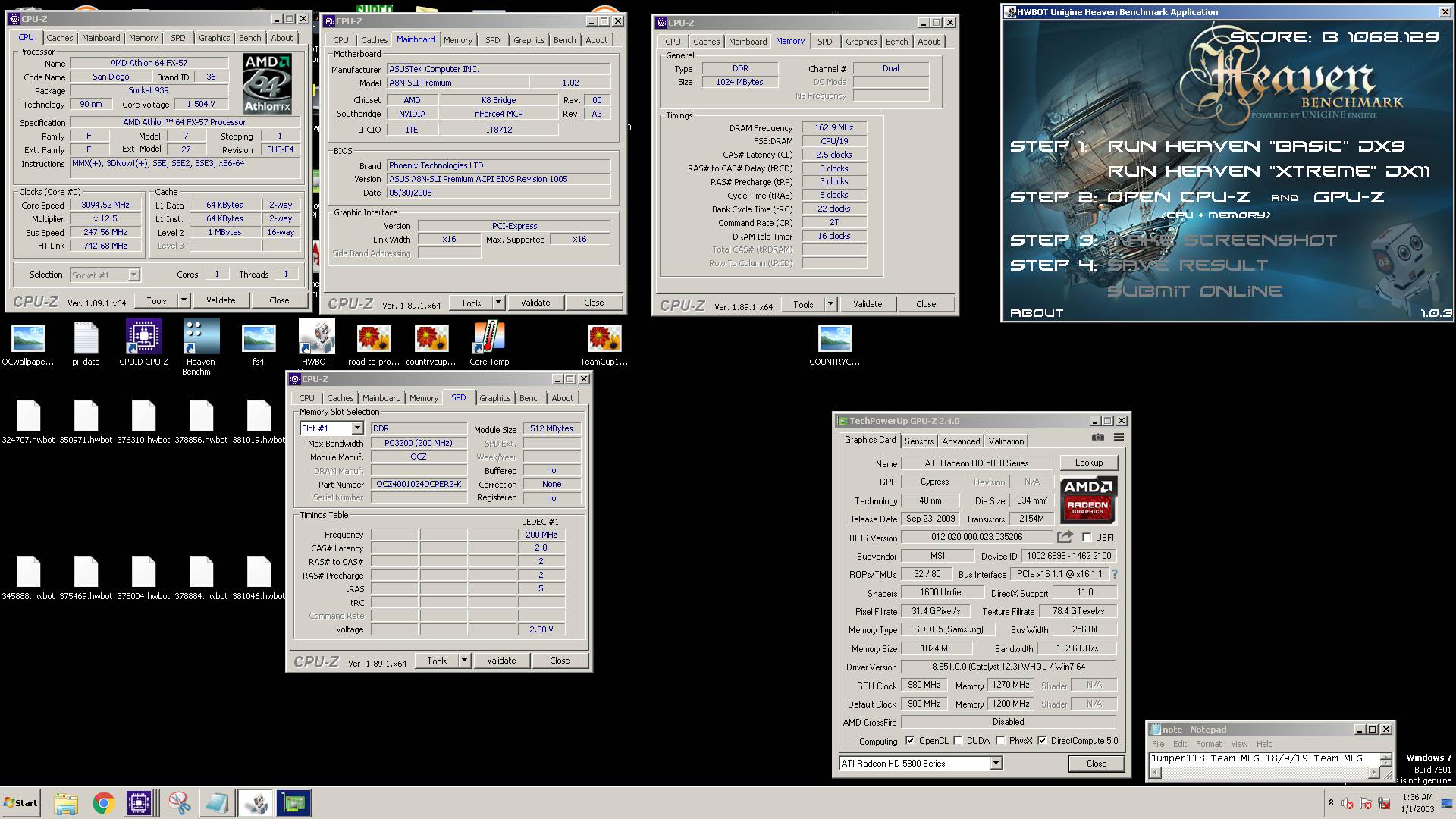The height and width of the screenshot is (819, 1456).
Task: Toggle the CUDA computing checkbox
Action: tap(958, 741)
